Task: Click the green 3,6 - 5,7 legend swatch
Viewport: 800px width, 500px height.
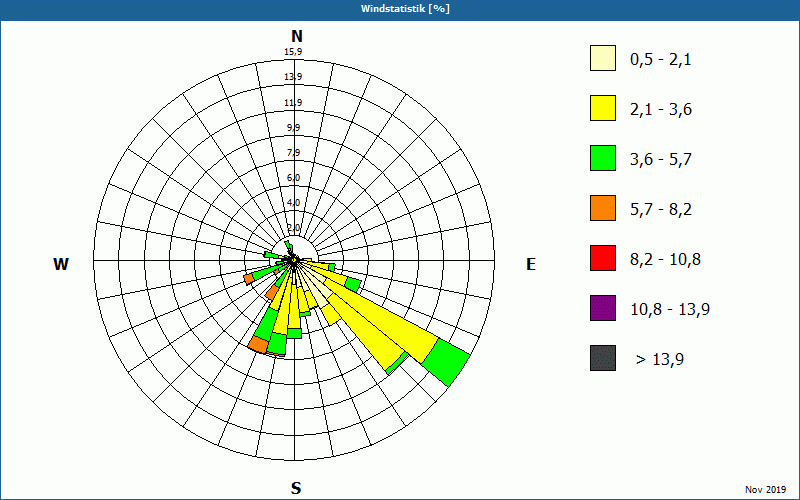Action: coord(603,158)
